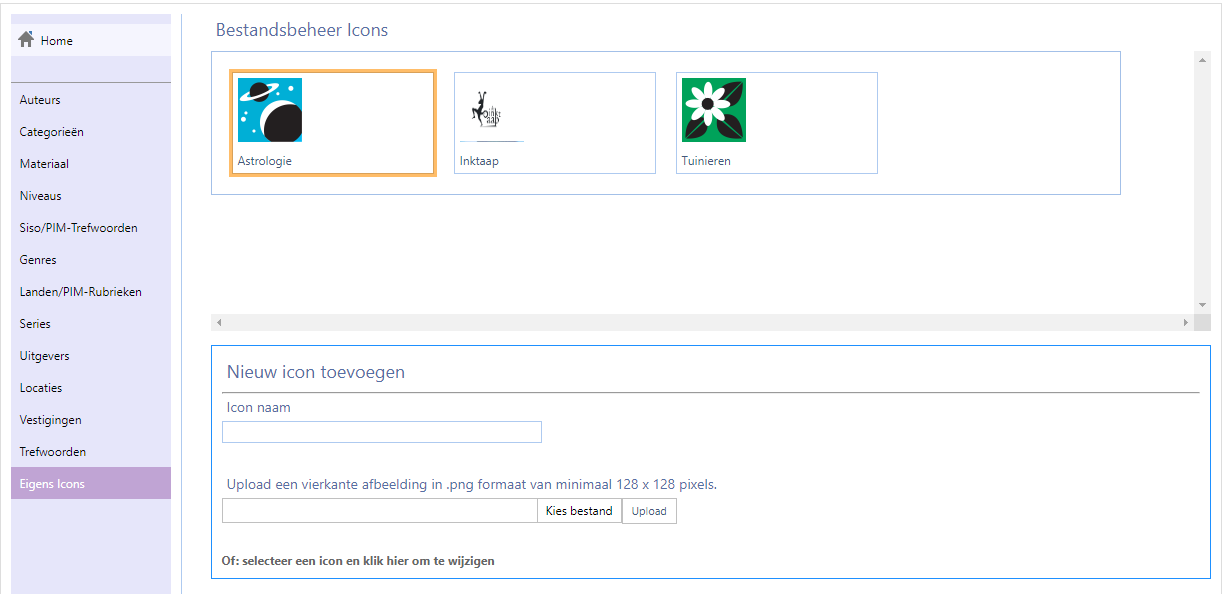Select Eigens Icons in sidebar

(52, 484)
